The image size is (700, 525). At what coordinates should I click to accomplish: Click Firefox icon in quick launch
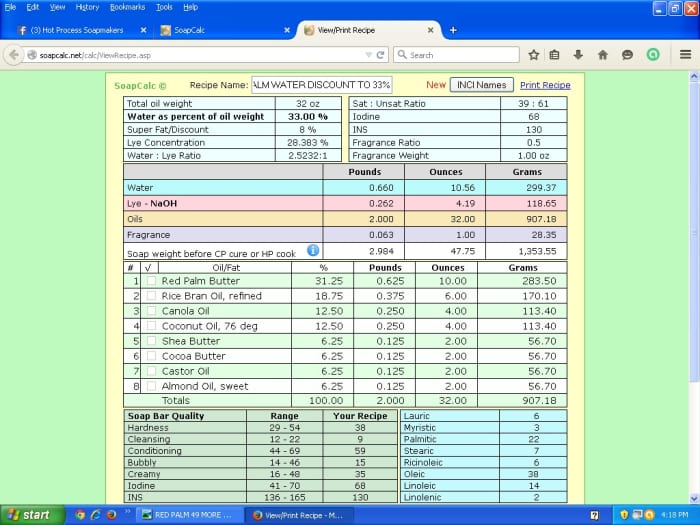click(x=111, y=515)
